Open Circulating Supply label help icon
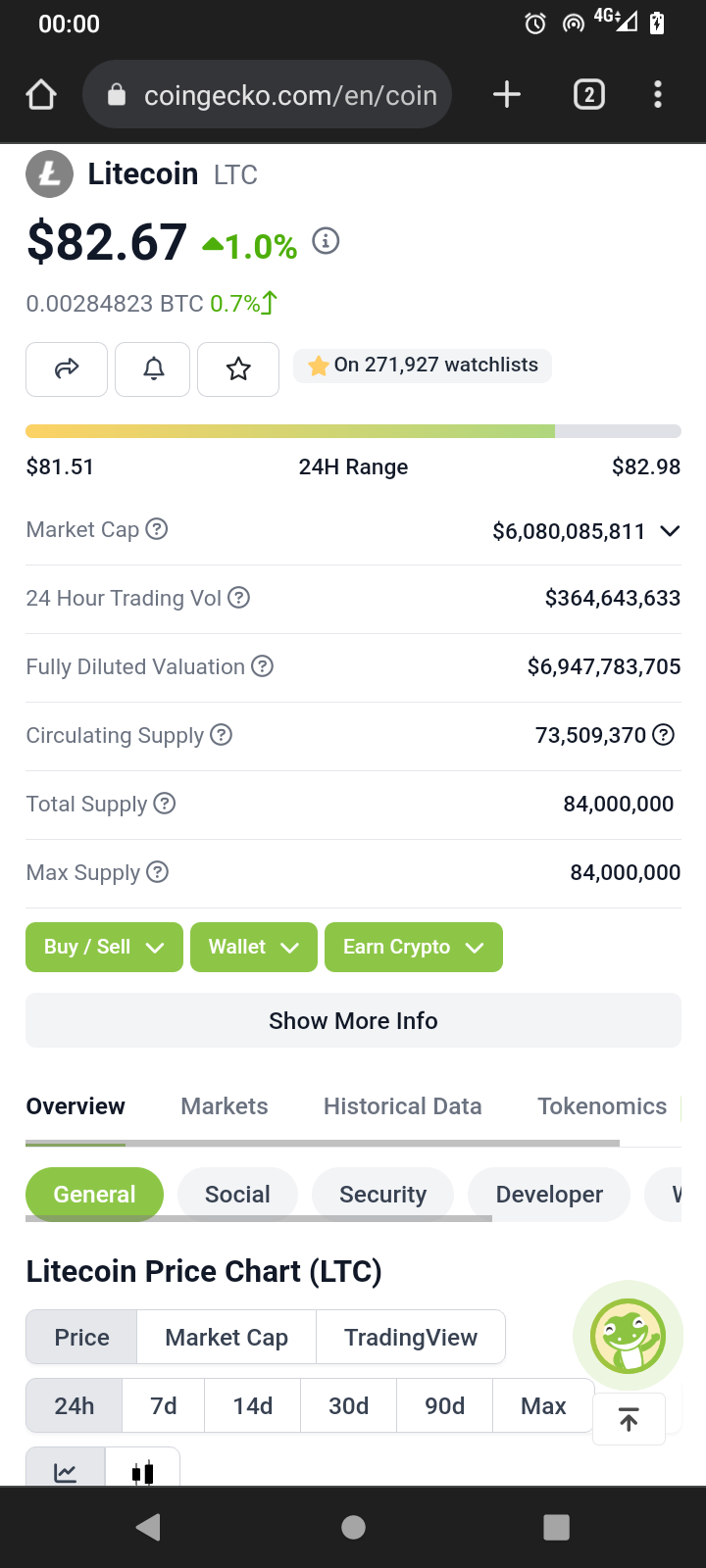The image size is (706, 1568). pos(222,735)
